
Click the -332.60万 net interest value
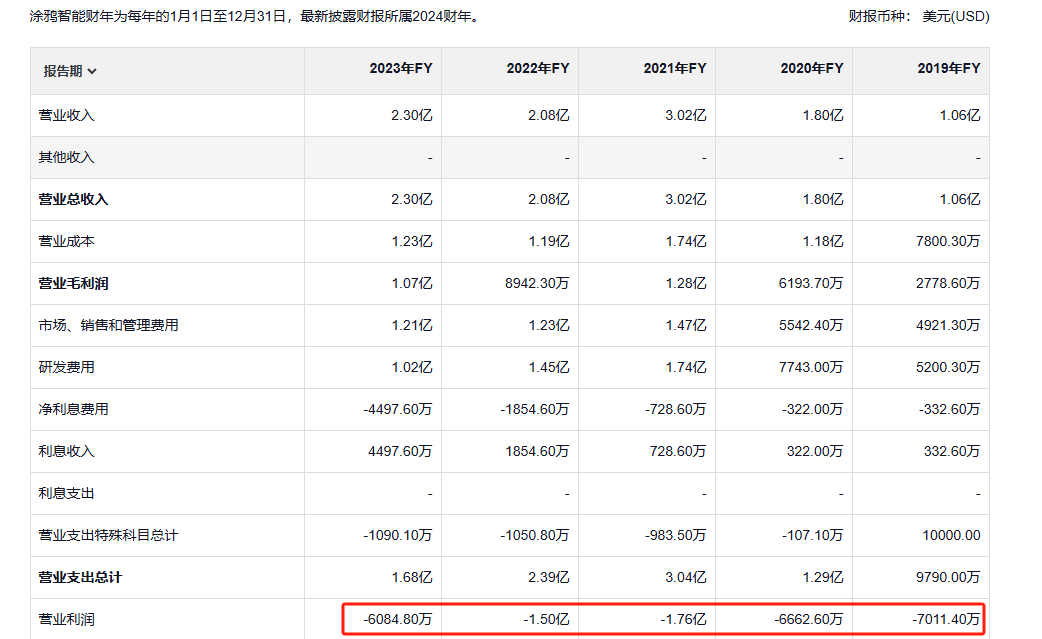pyautogui.click(x=949, y=409)
